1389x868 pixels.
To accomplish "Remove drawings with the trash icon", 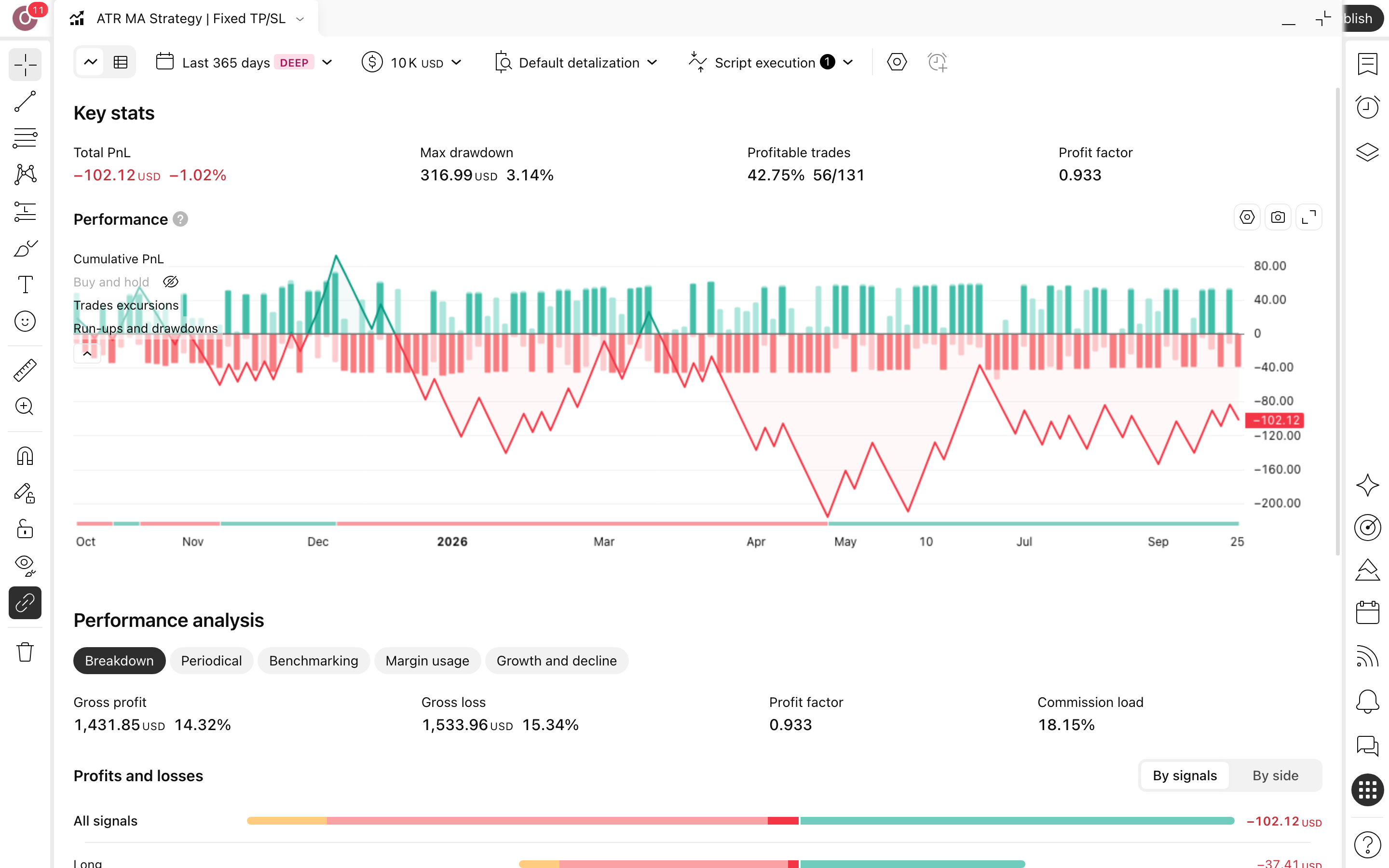I will pos(25,651).
